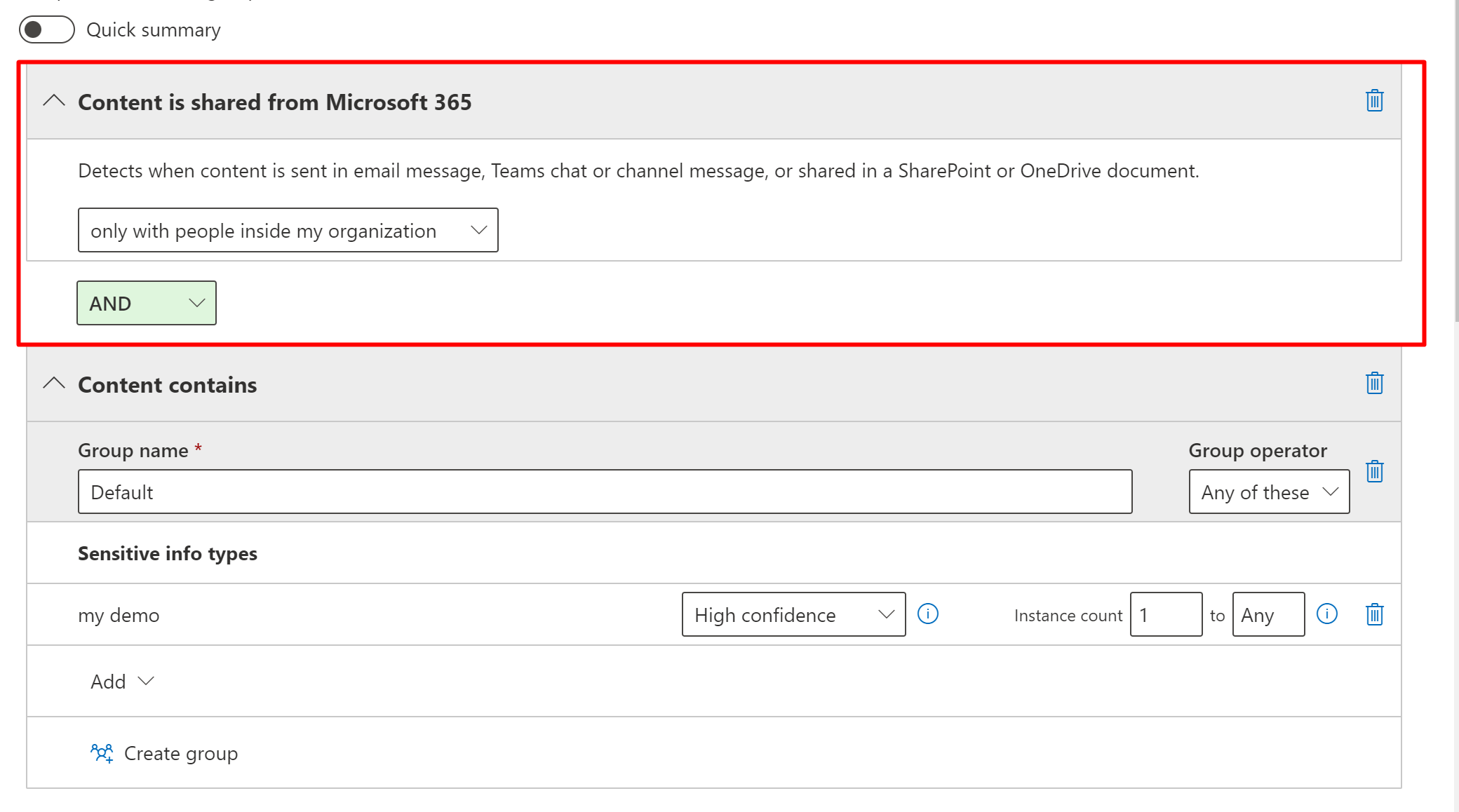Delete the Content contains condition

pyautogui.click(x=1374, y=384)
